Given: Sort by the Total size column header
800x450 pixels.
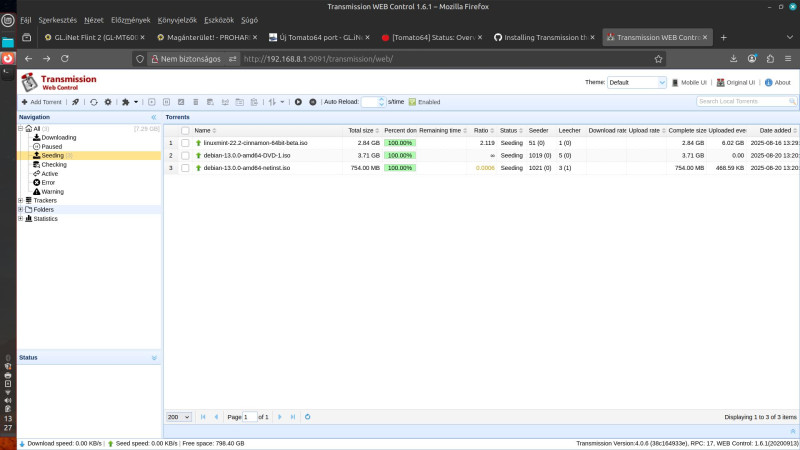Looking at the screenshot, I should [363, 131].
